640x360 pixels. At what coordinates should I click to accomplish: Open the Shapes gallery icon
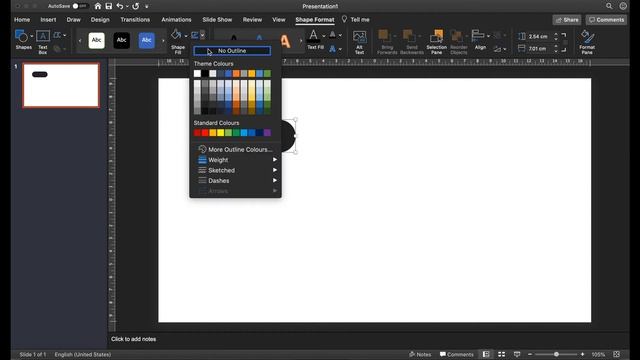click(21, 36)
